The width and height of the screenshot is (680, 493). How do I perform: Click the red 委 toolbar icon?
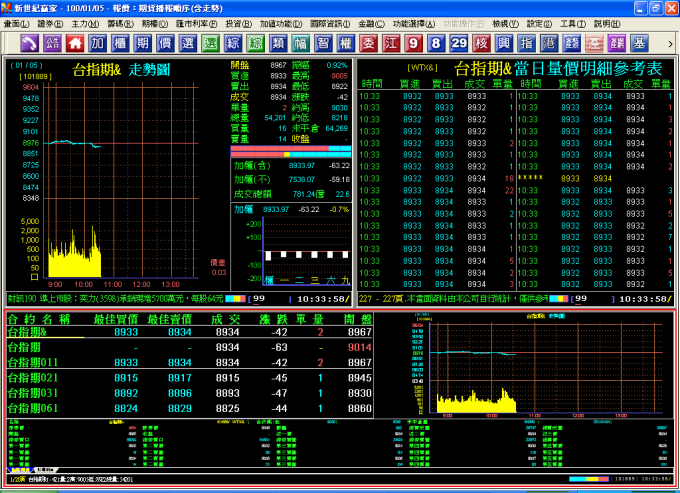(x=368, y=43)
